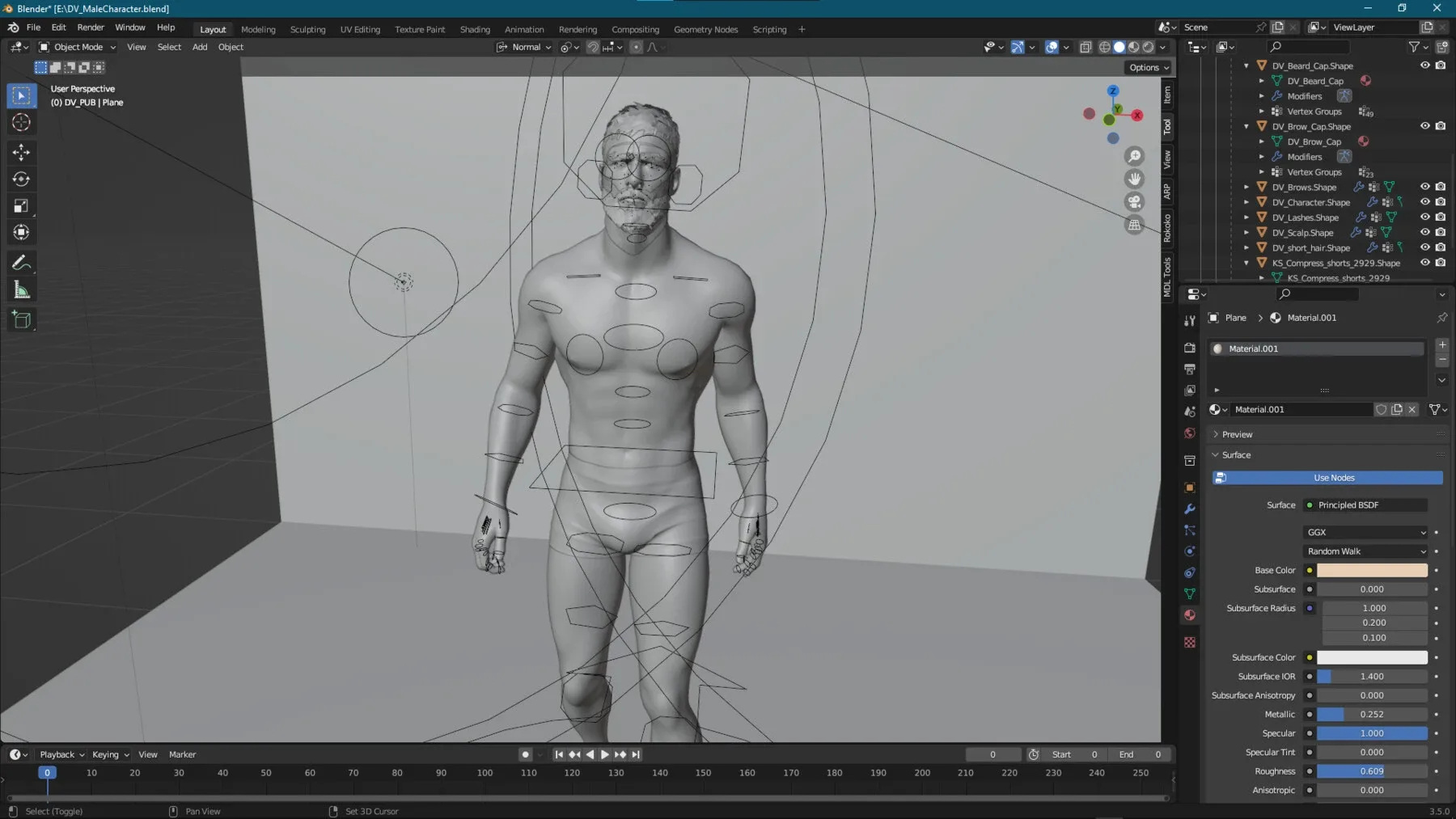Disable render visibility for DV_Scalp.Shape
1456x819 pixels.
(1441, 232)
